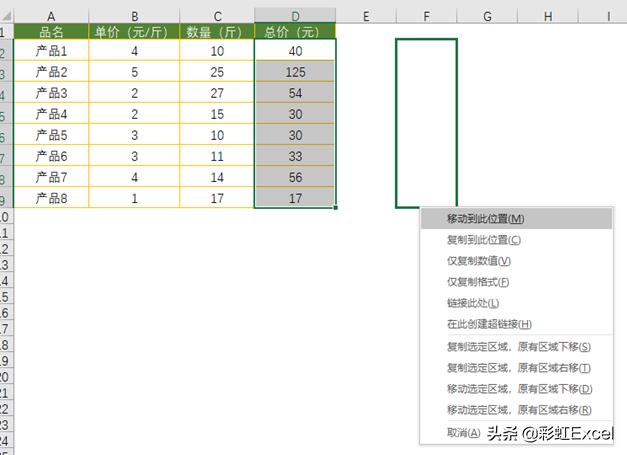Click the select-all corner triangle

click(x=7, y=16)
